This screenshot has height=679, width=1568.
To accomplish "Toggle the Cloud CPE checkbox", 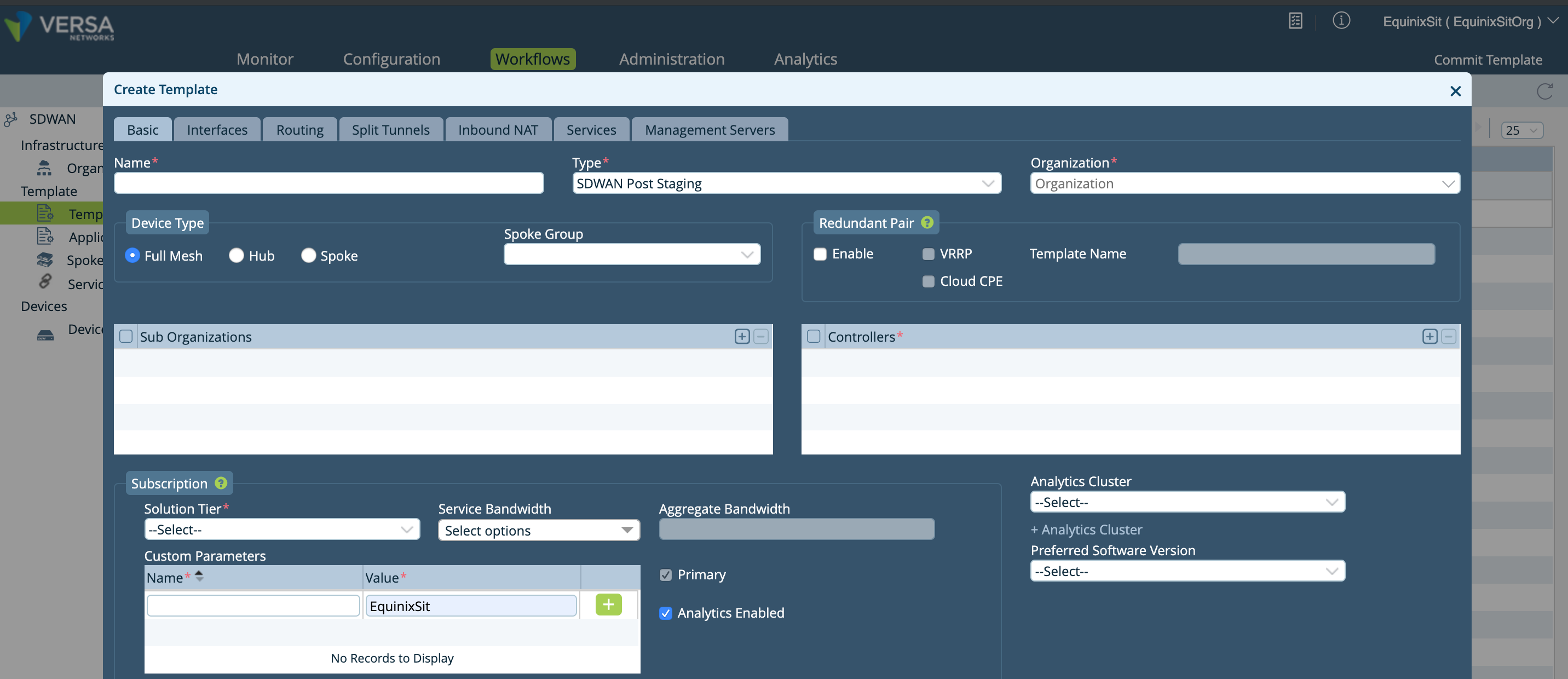I will 928,281.
